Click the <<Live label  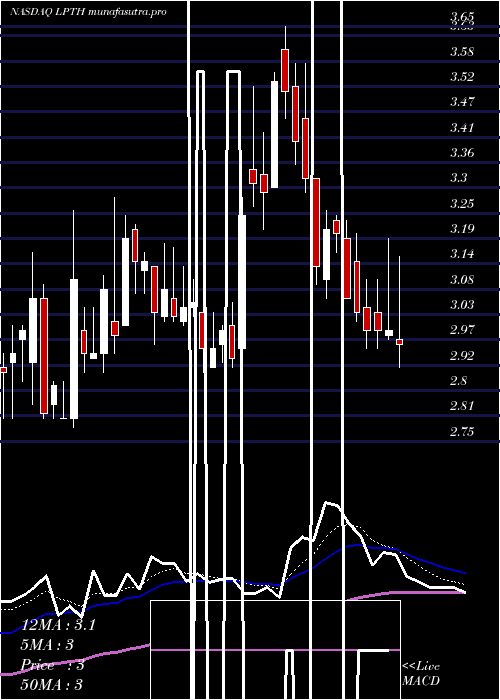click(x=421, y=667)
